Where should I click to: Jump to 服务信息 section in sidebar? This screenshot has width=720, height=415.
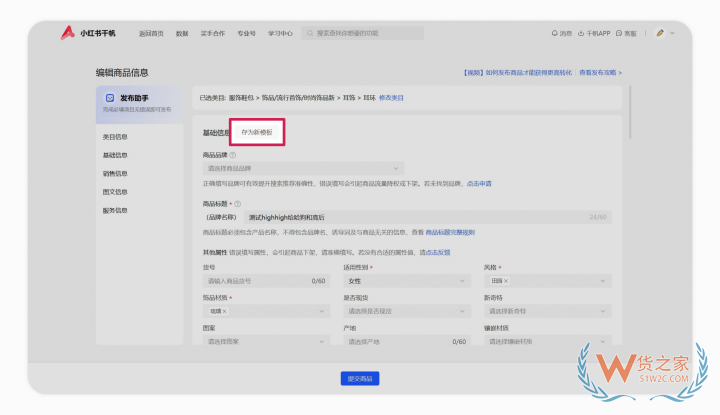coord(115,210)
